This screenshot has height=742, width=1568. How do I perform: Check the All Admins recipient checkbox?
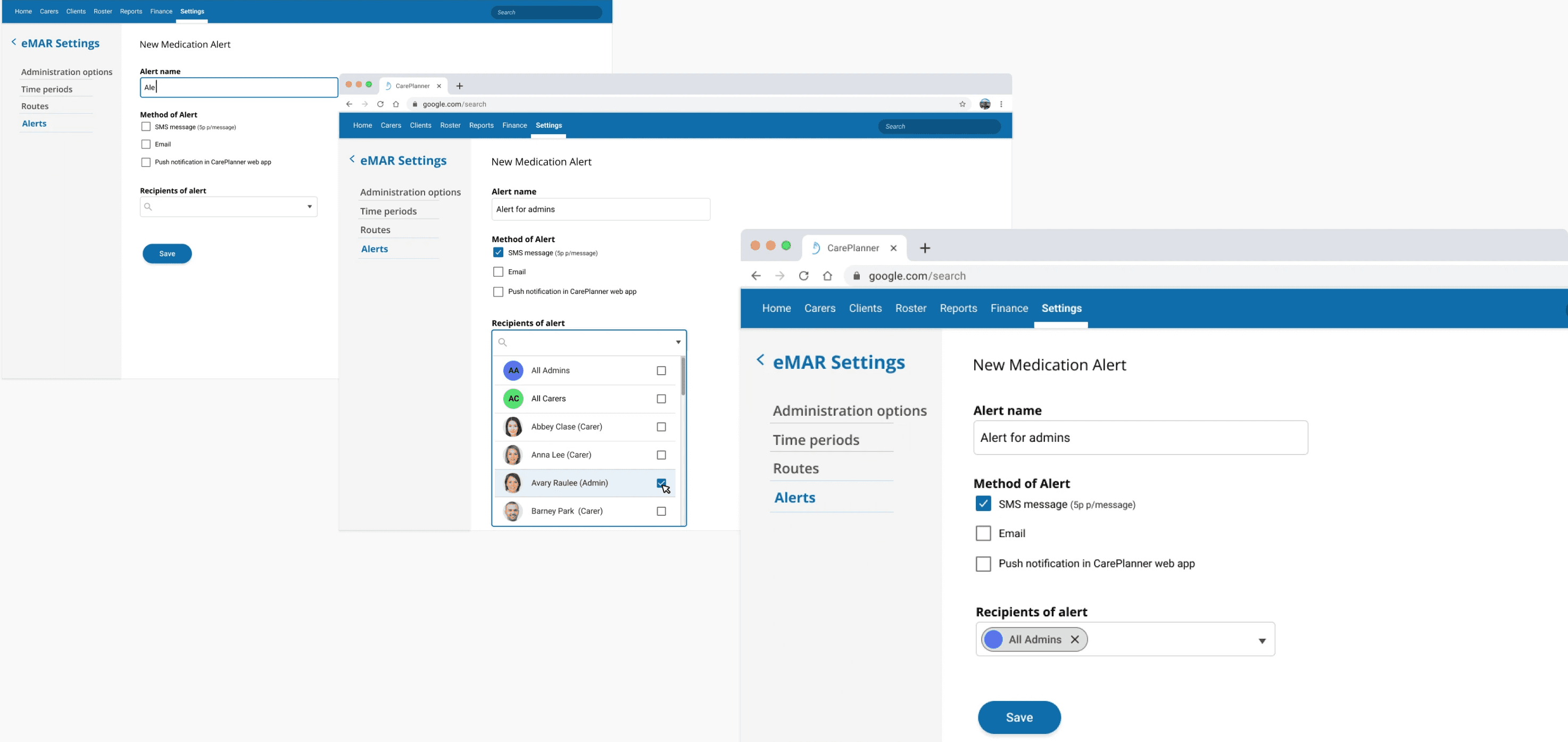[661, 370]
